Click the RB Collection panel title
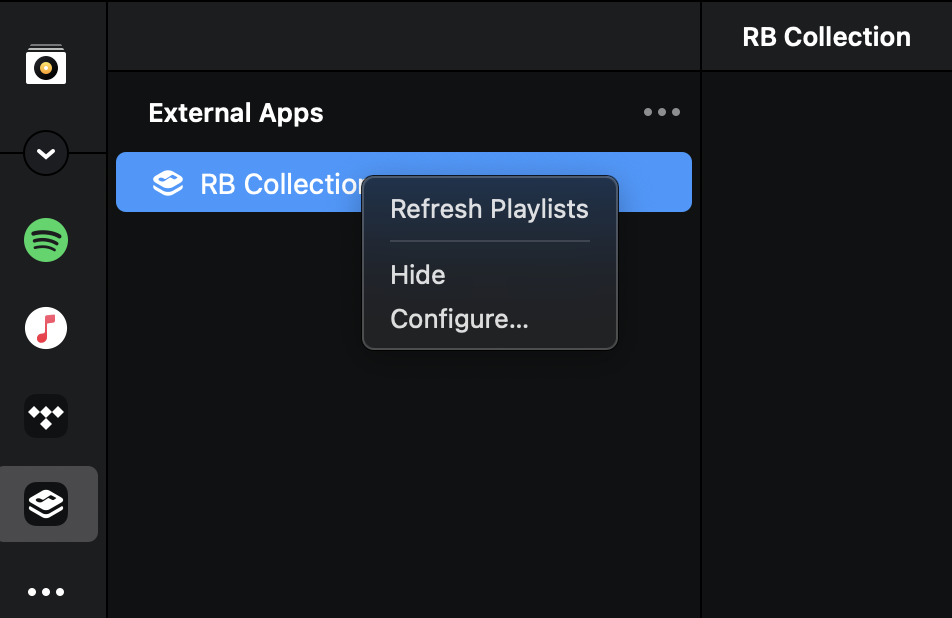Image resolution: width=952 pixels, height=618 pixels. click(826, 37)
